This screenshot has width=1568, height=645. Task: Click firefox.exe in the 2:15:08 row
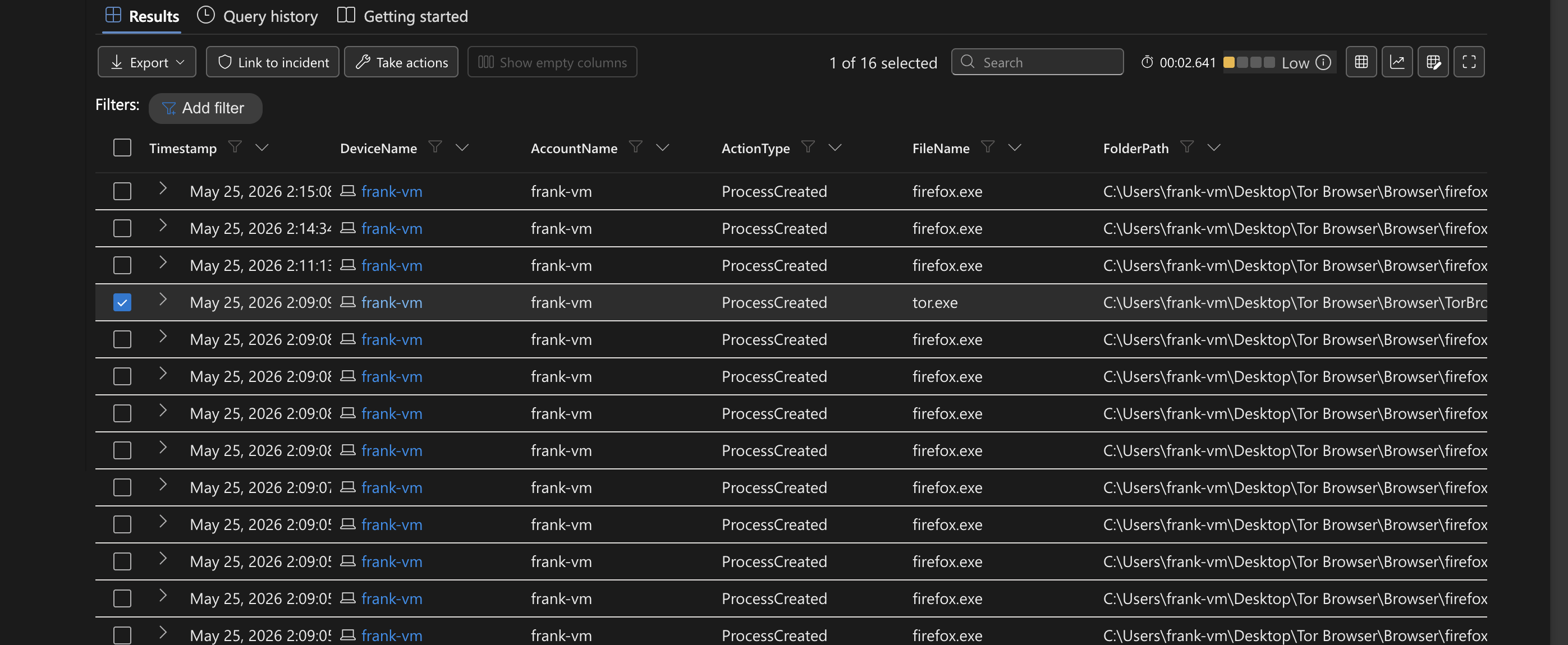pyautogui.click(x=947, y=191)
